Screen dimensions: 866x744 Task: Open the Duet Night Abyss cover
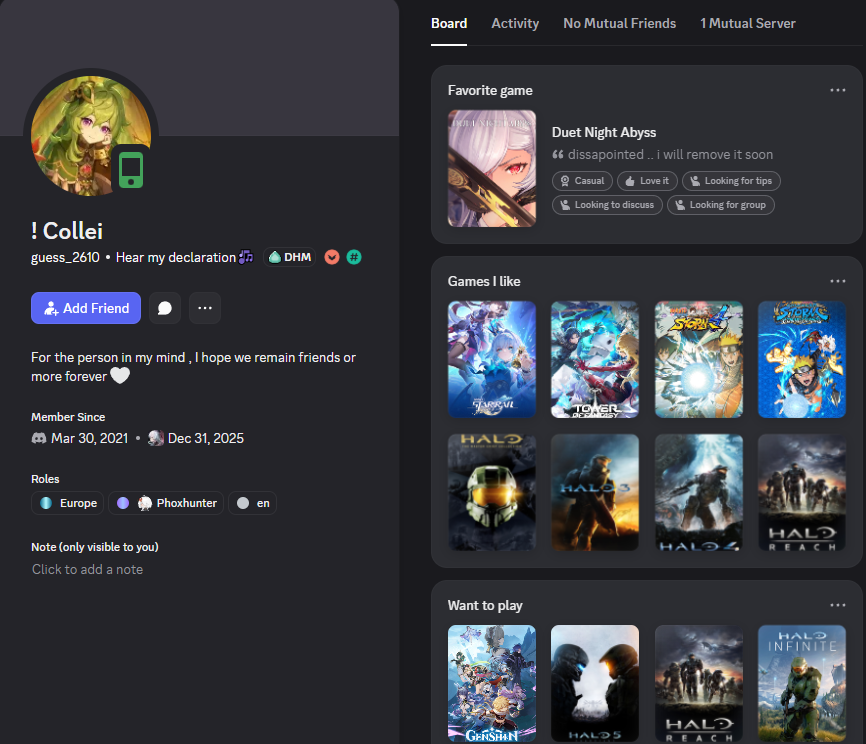[x=492, y=168]
